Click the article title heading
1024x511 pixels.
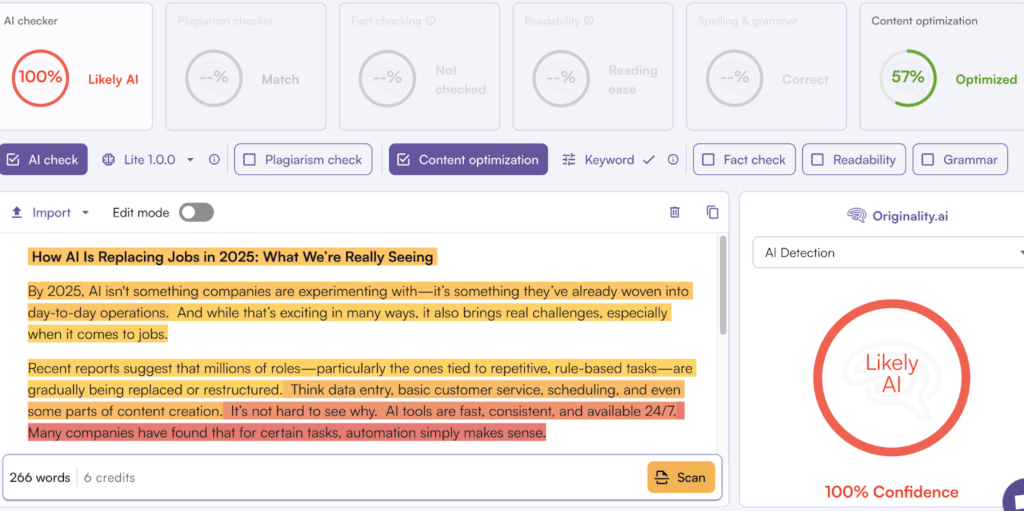[x=232, y=257]
